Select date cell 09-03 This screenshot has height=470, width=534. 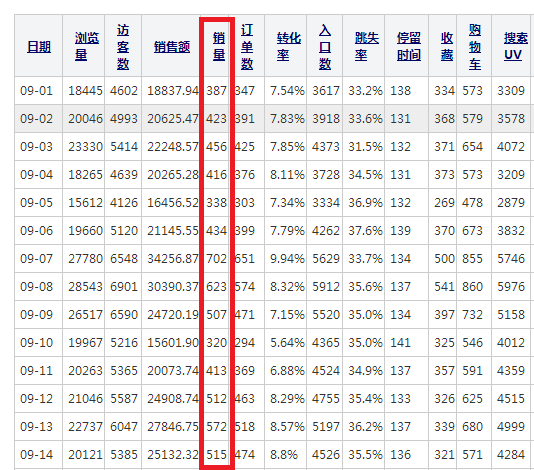[x=36, y=146]
